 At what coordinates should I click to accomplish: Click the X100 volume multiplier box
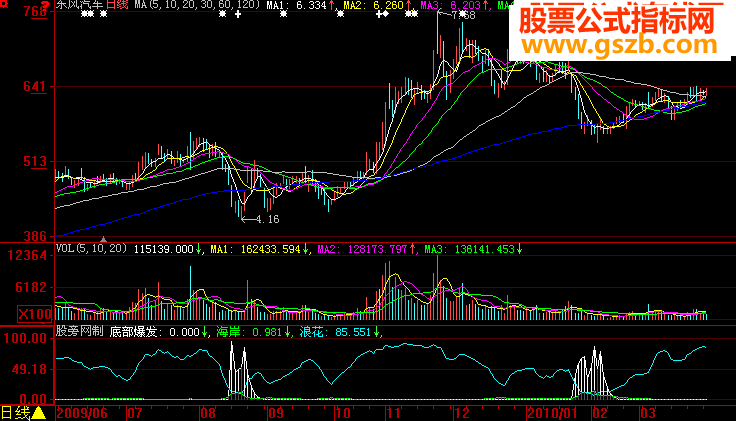35,314
